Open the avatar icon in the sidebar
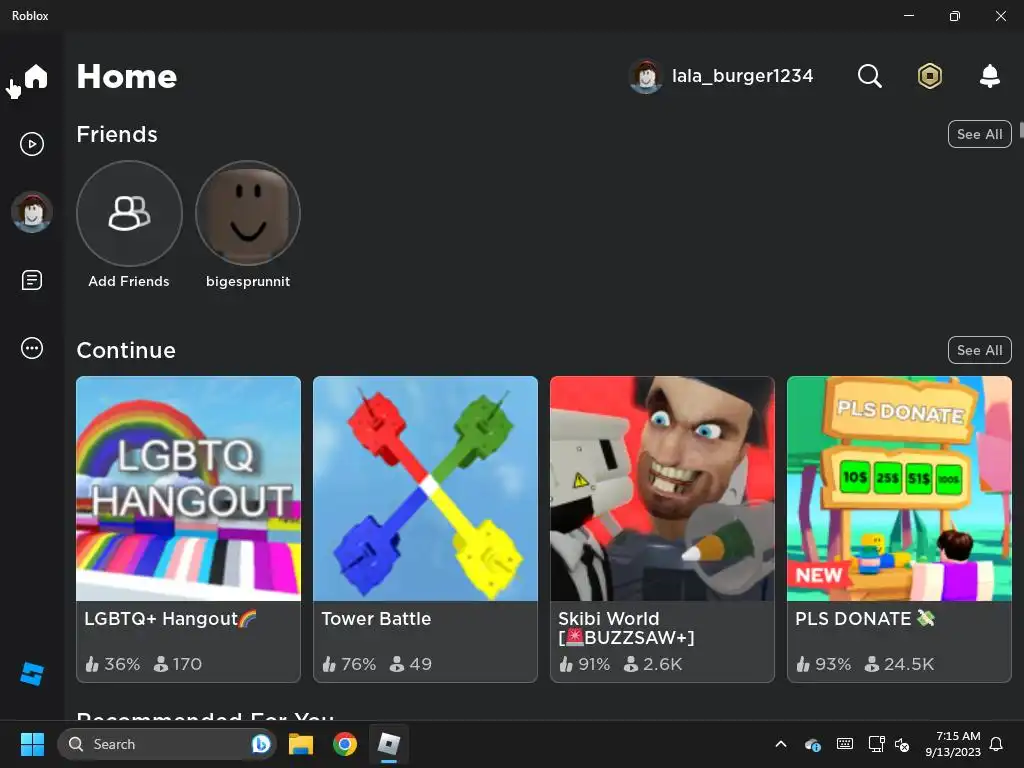This screenshot has height=768, width=1024. click(x=32, y=212)
